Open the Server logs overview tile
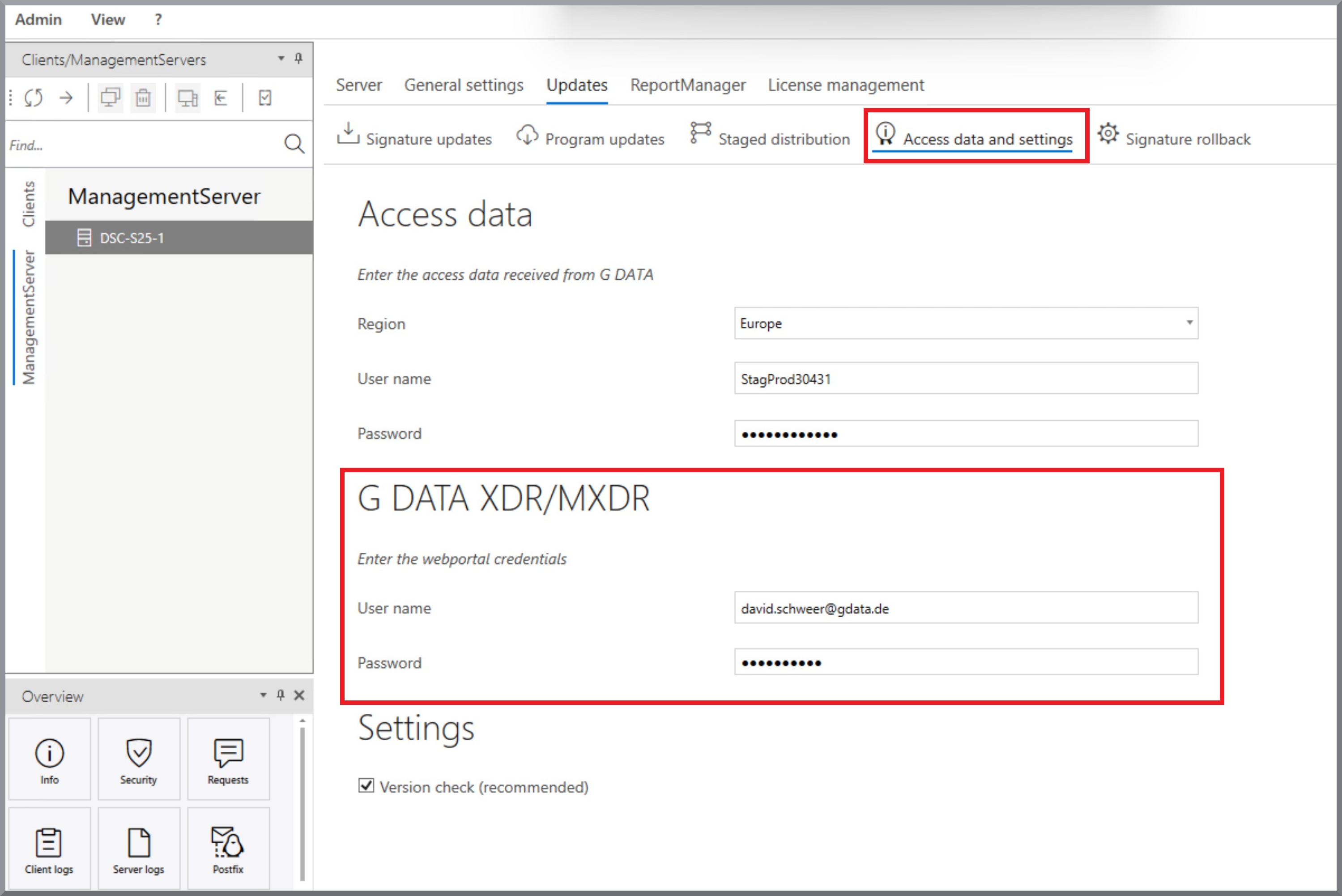 (x=139, y=848)
